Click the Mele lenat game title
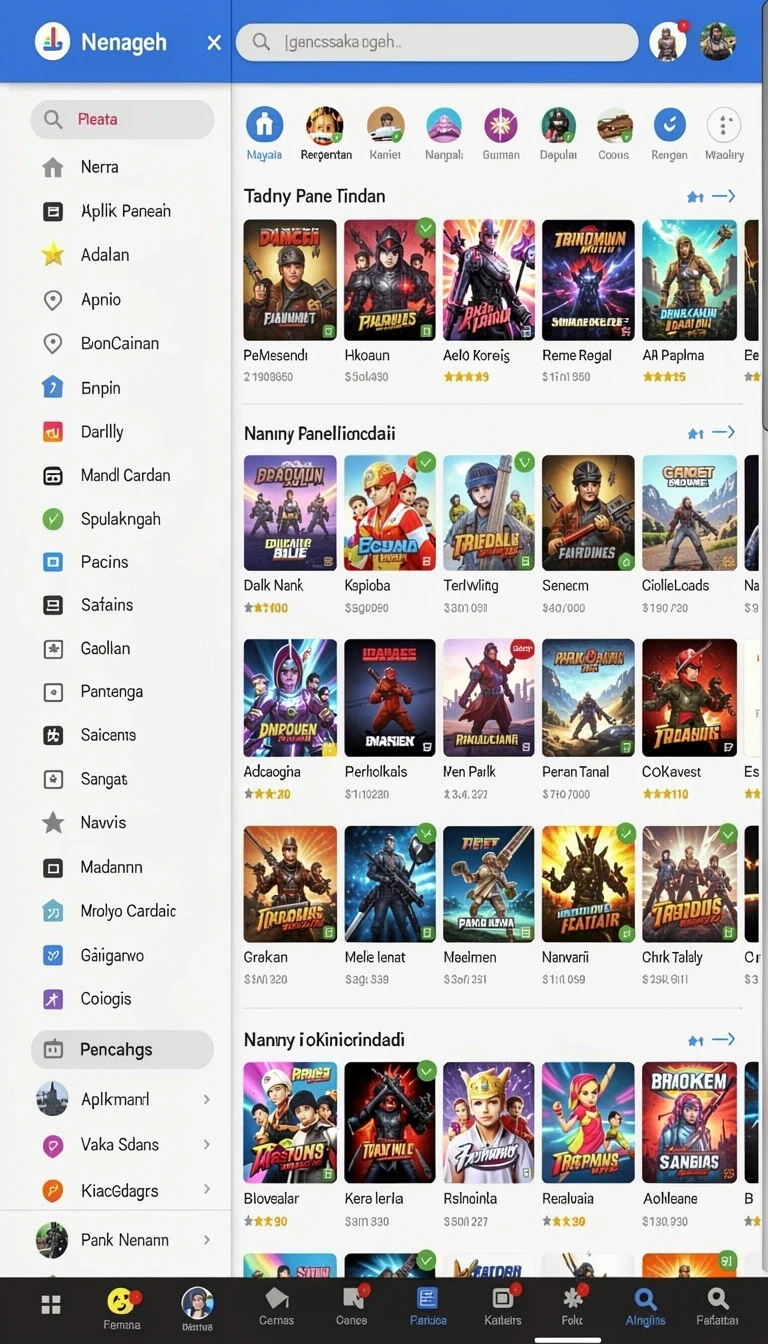 [375, 957]
